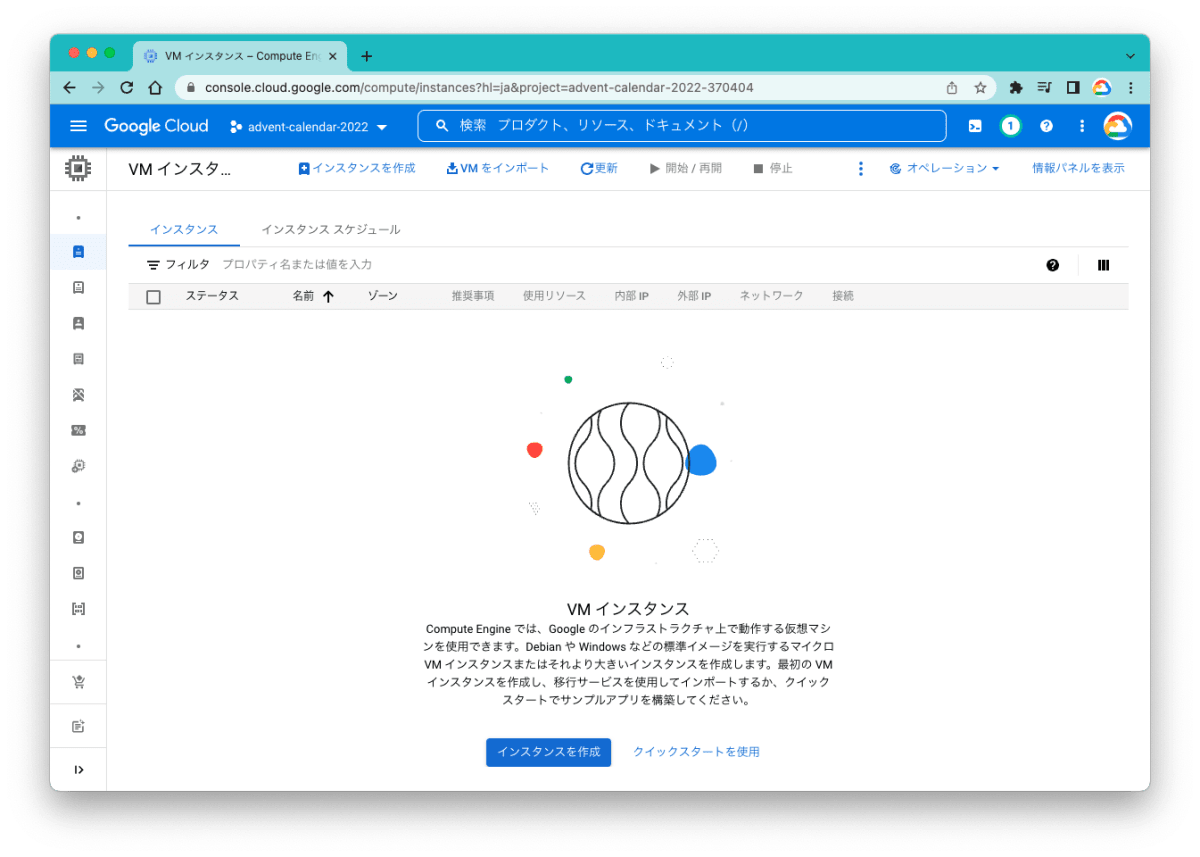Toggle Chrome side panel icon
Screen dimensions: 1200x857
[x=1073, y=88]
